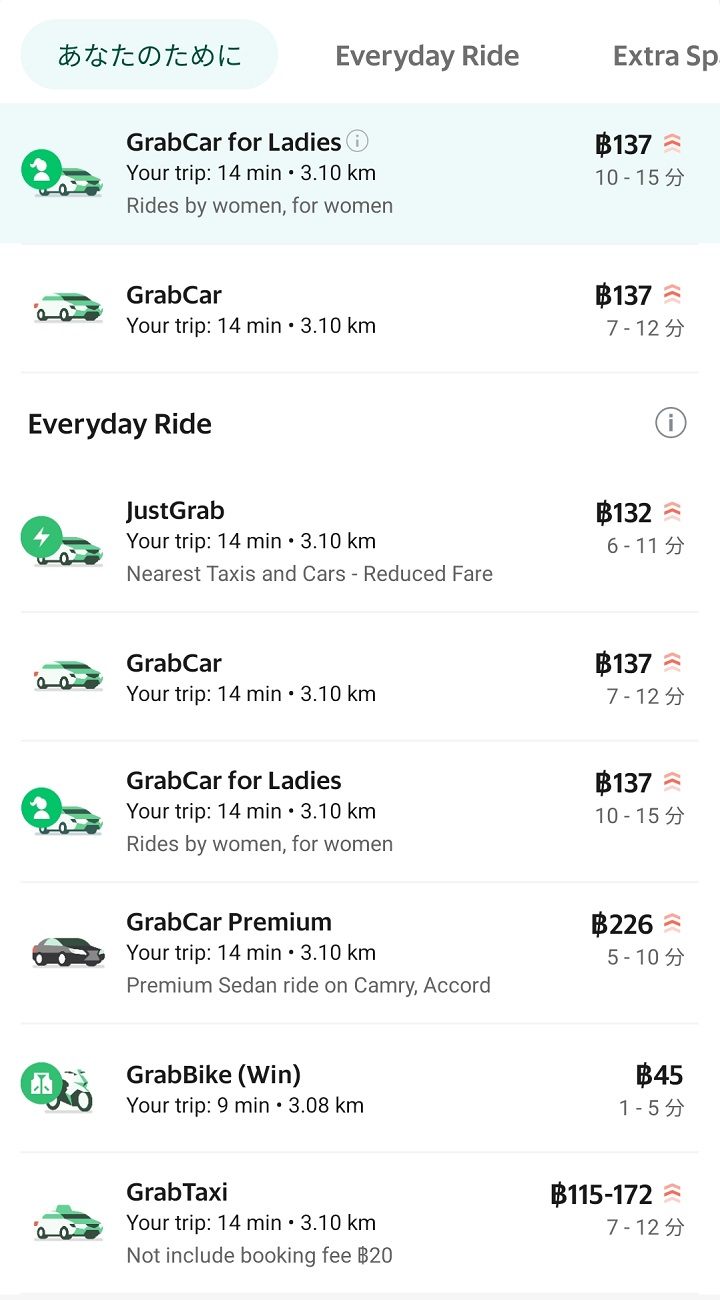Tap the GrabBike (Win) motorcycle icon
This screenshot has height=1300, width=720.
pyautogui.click(x=62, y=1089)
